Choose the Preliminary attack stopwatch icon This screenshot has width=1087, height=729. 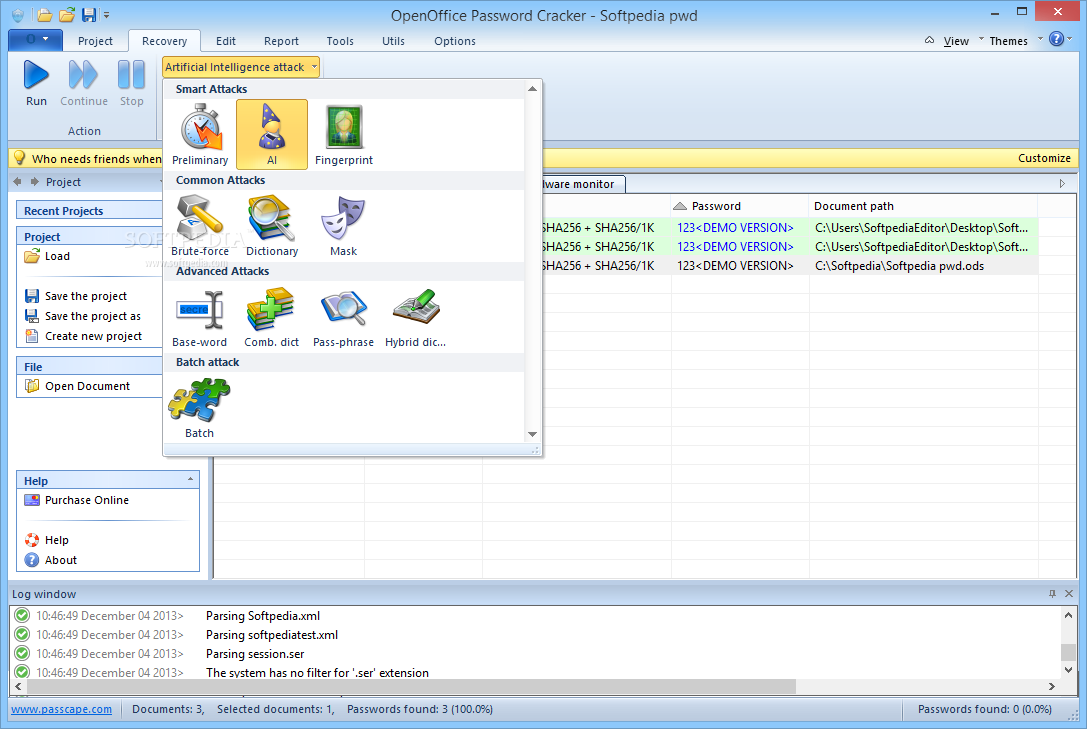(200, 127)
